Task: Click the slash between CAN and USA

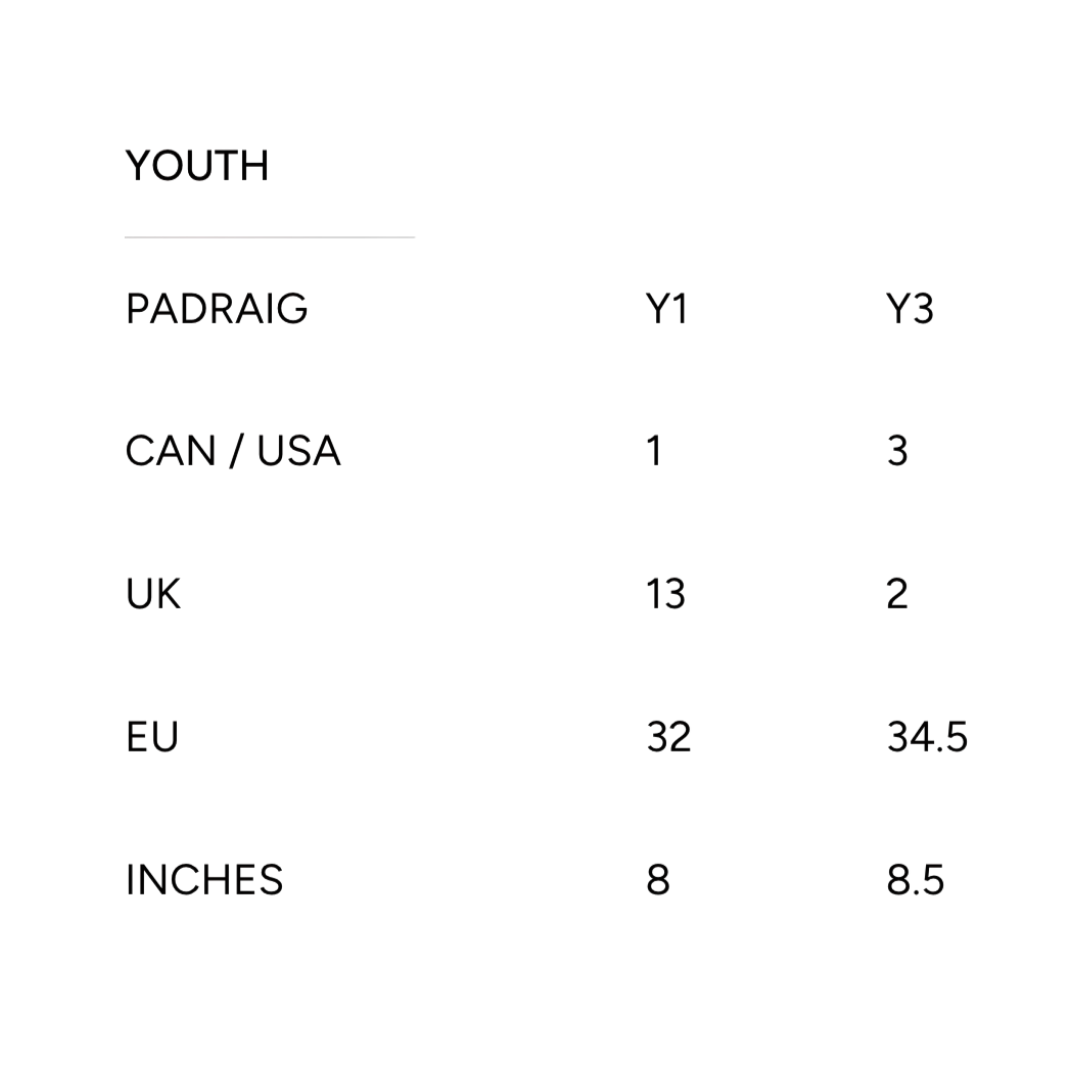Action: pyautogui.click(x=236, y=452)
